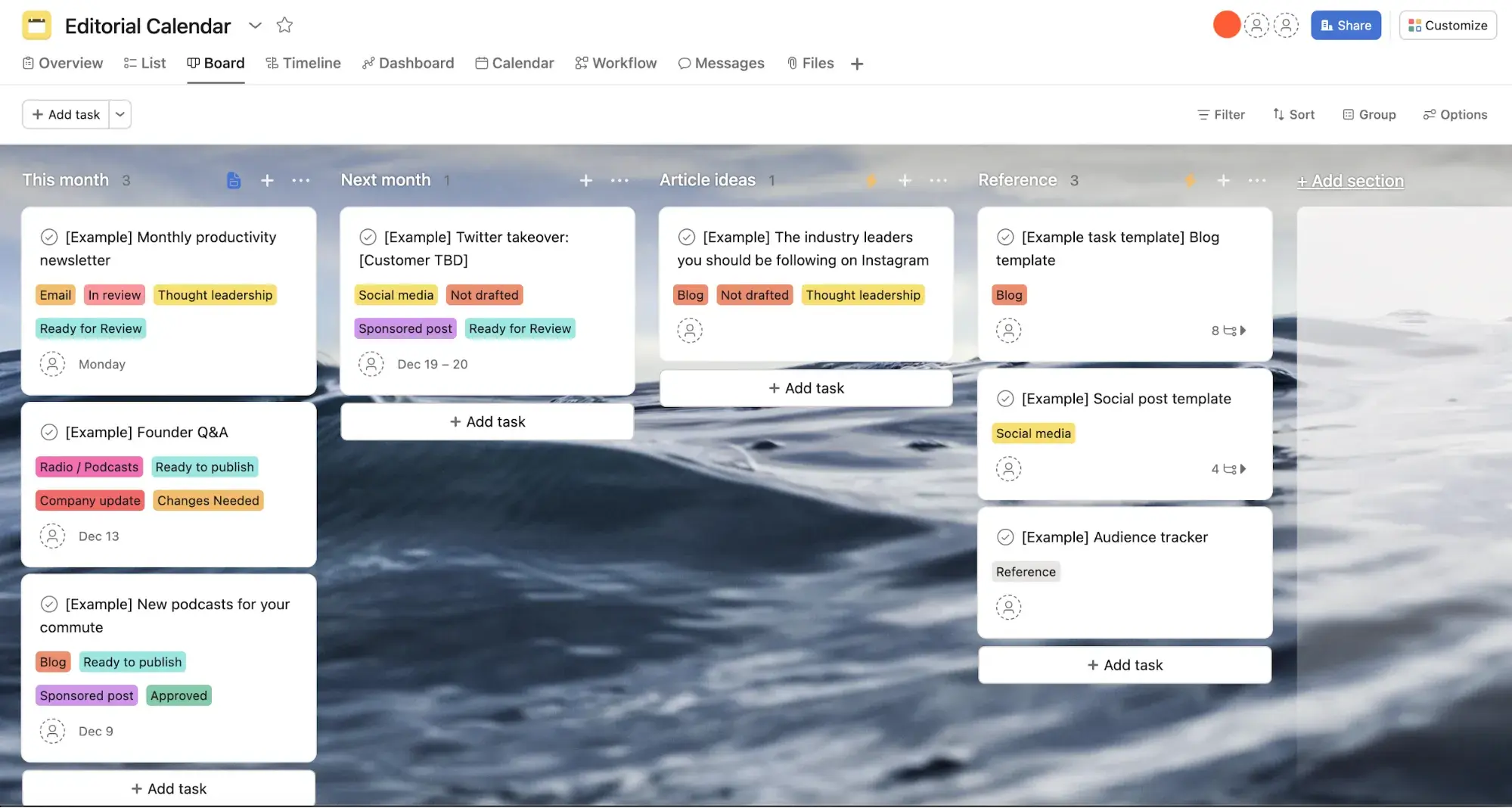Viewport: 1512px width, 808px height.
Task: Open more actions for This month section
Action: coord(301,180)
